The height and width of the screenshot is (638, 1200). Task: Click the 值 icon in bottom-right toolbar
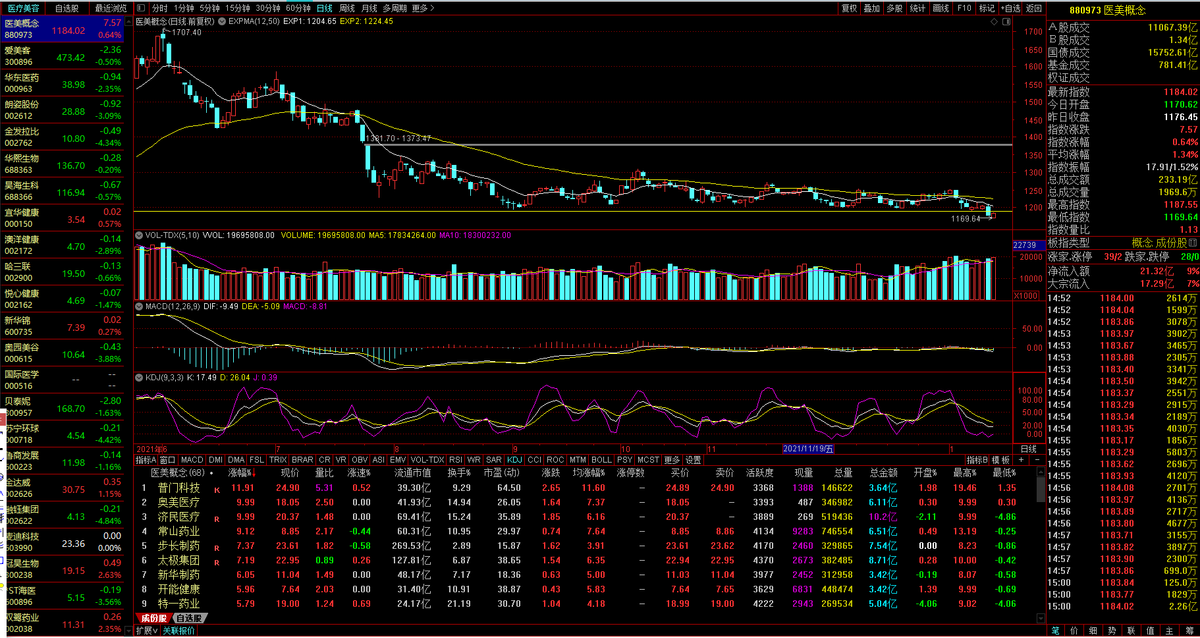1151,631
